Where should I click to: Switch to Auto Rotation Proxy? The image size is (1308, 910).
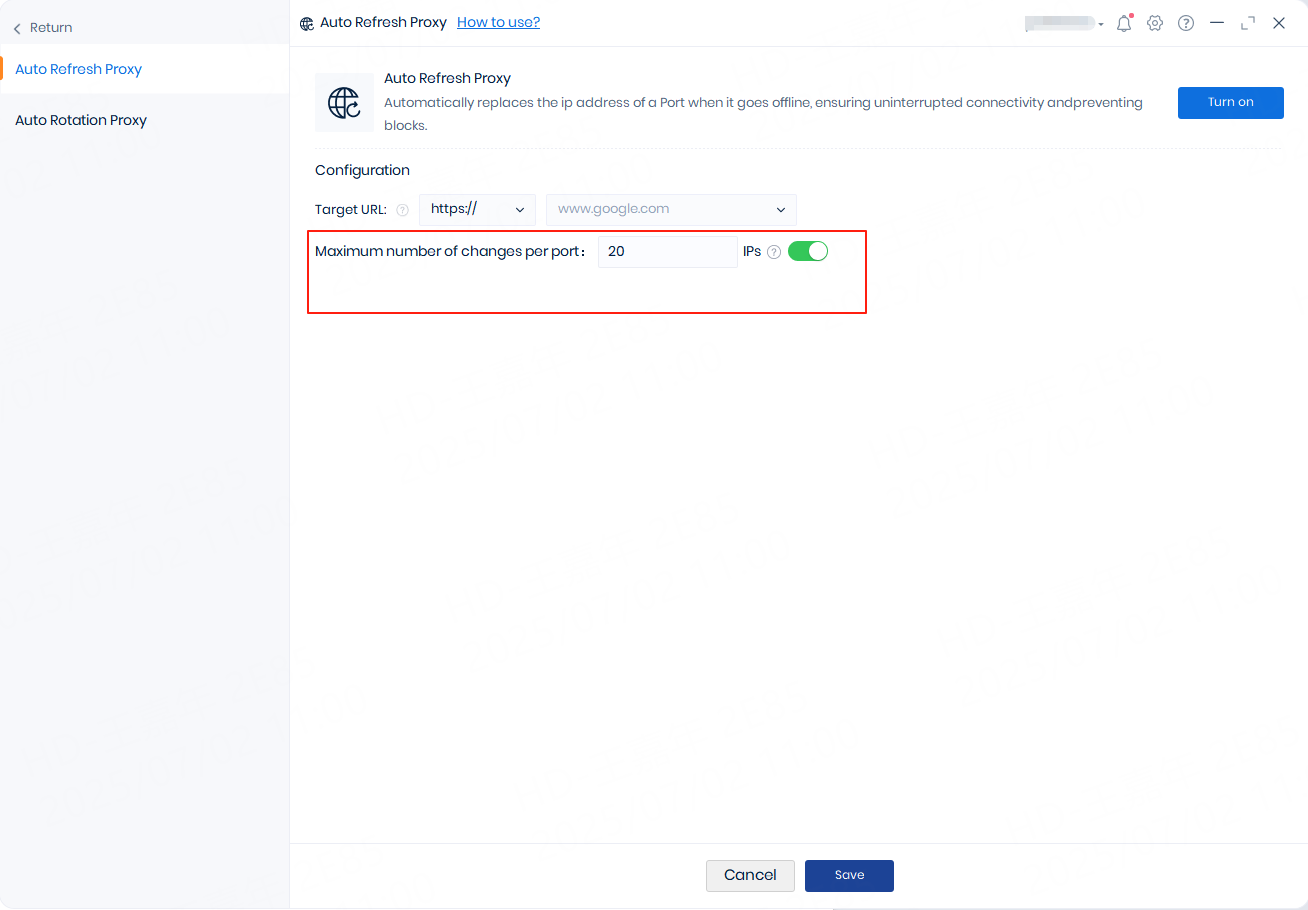(81, 120)
